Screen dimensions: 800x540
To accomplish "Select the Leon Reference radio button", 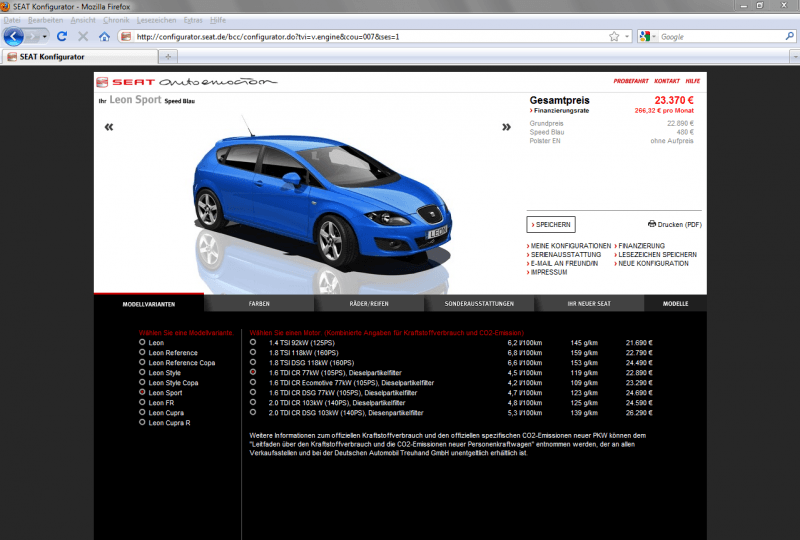I will 142,352.
